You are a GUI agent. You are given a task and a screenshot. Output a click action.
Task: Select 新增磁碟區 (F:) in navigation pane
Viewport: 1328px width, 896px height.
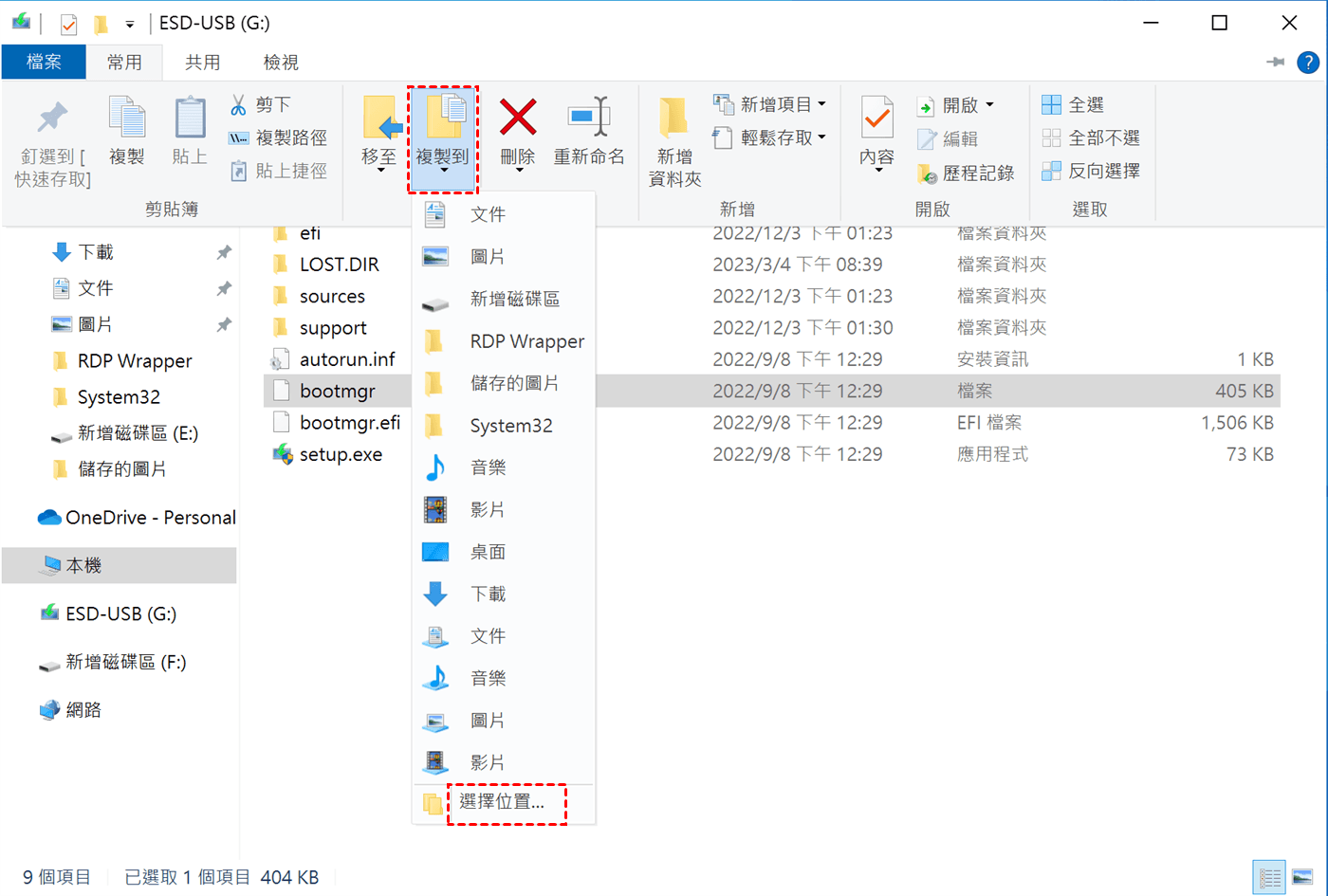click(112, 663)
